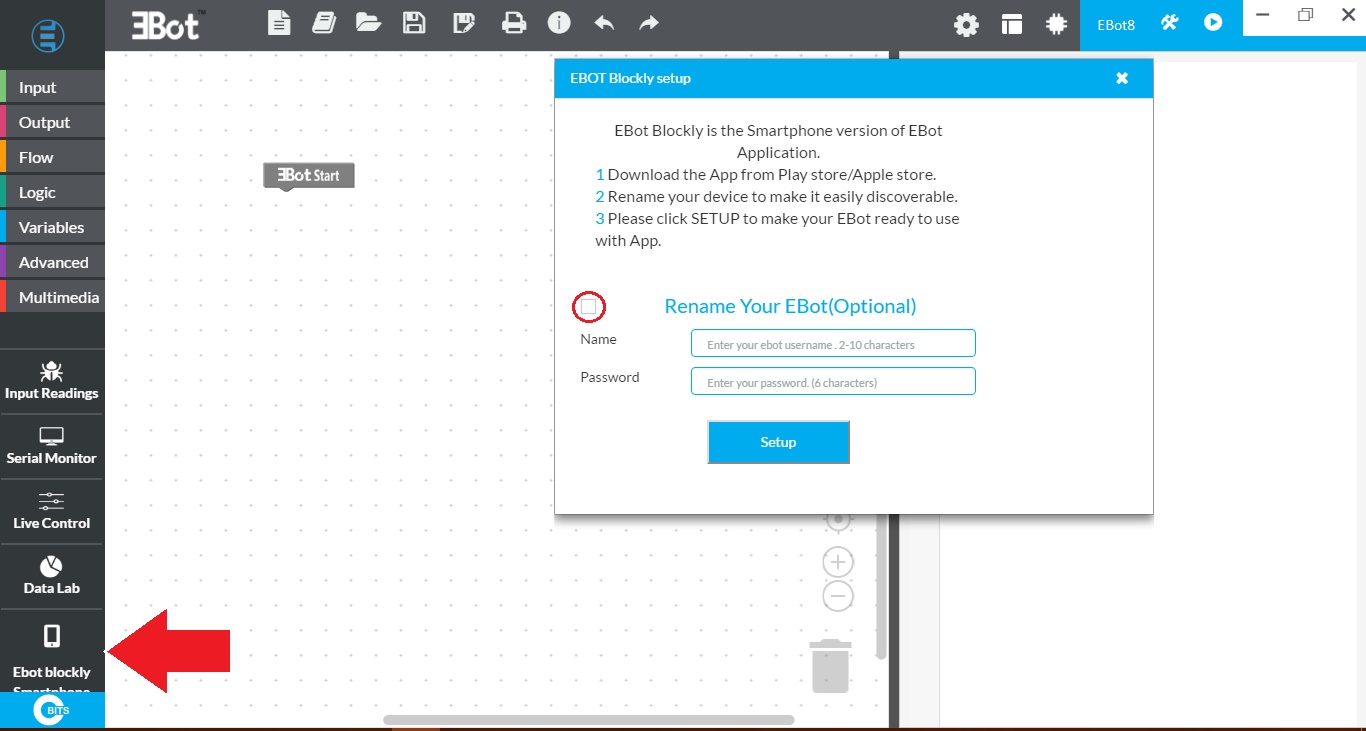Minimize the application window

coord(1264,14)
